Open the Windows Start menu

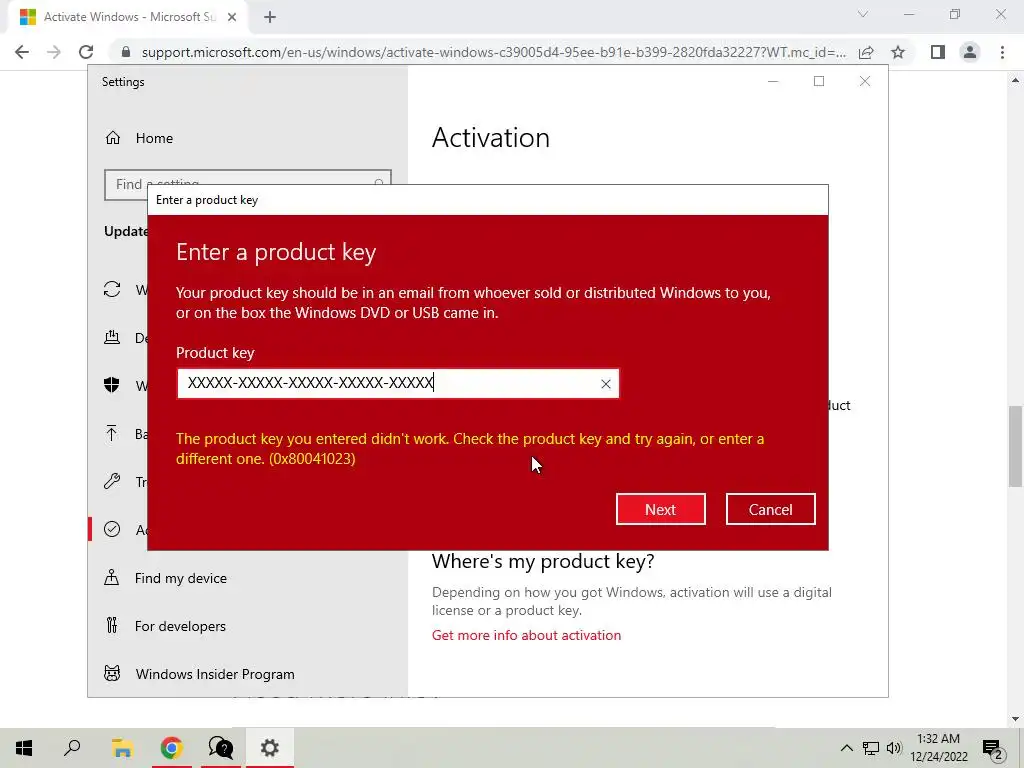pos(24,748)
